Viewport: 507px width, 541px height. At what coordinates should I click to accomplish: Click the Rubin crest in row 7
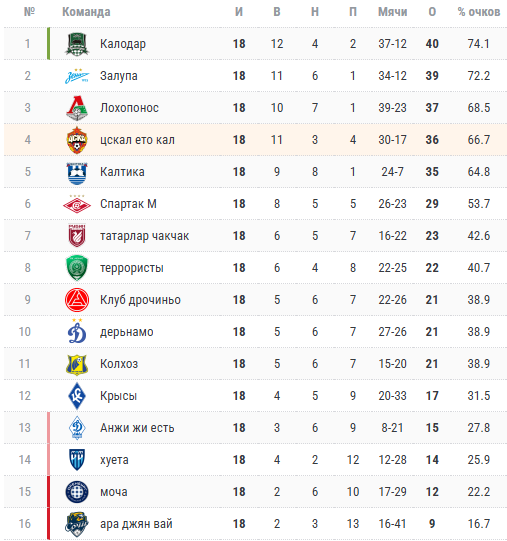pyautogui.click(x=77, y=236)
